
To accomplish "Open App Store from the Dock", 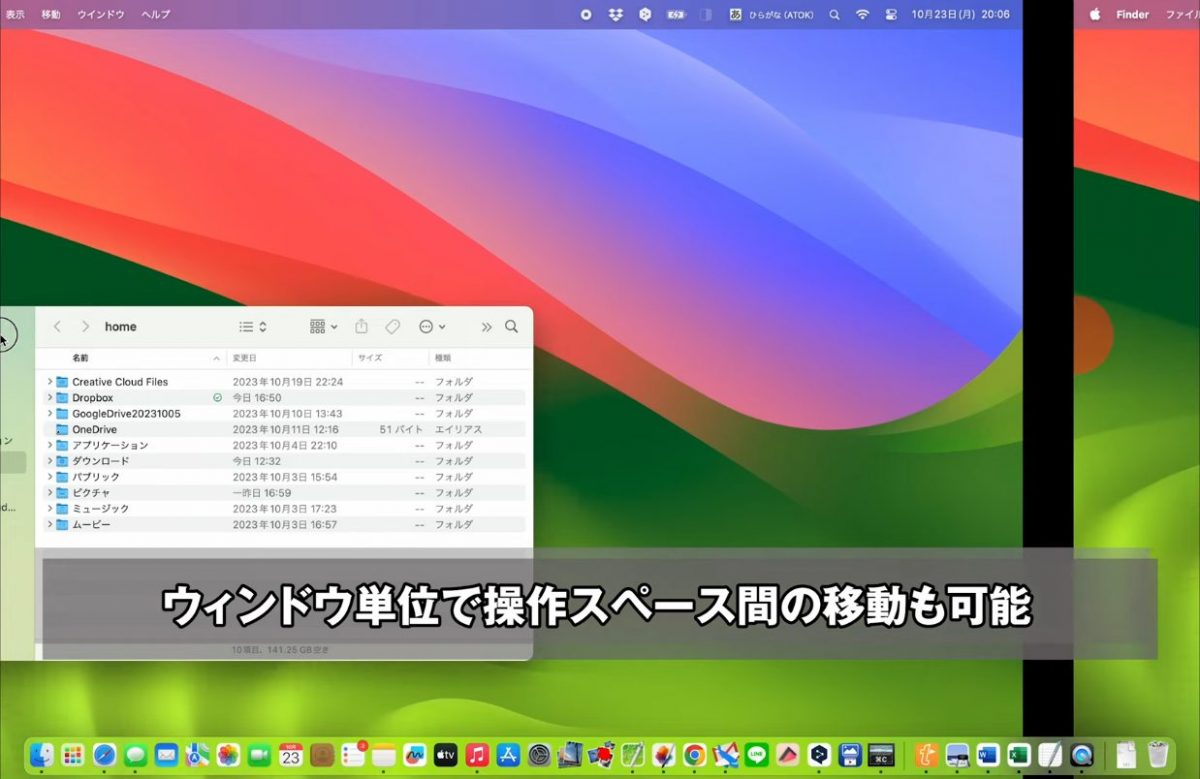I will (507, 754).
